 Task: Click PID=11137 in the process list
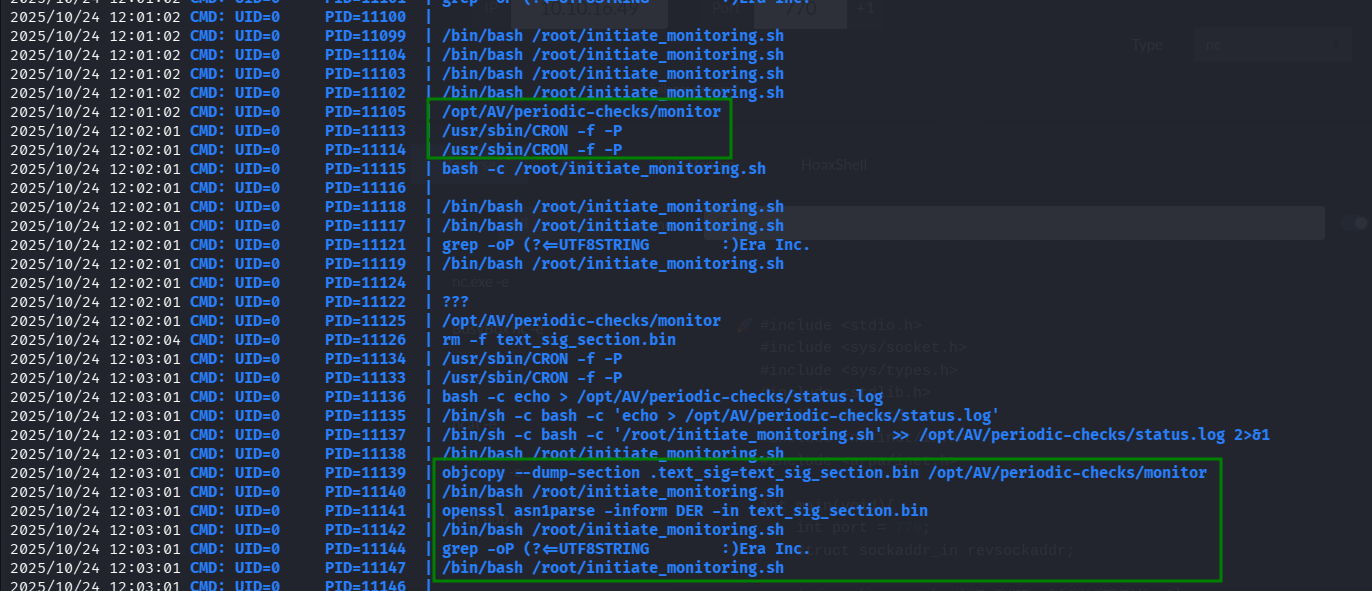point(365,434)
